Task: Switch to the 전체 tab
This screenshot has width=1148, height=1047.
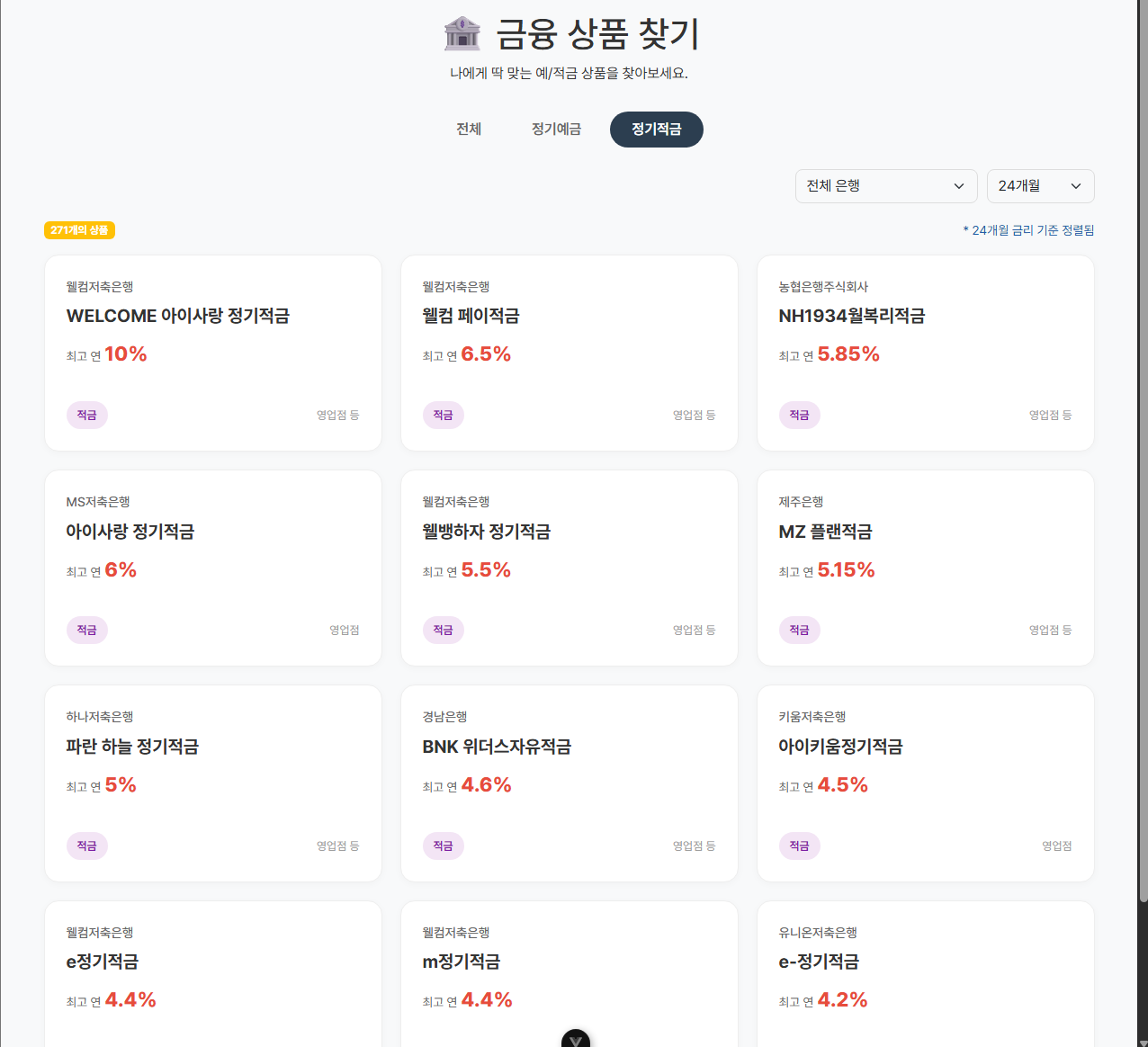Action: 469,130
